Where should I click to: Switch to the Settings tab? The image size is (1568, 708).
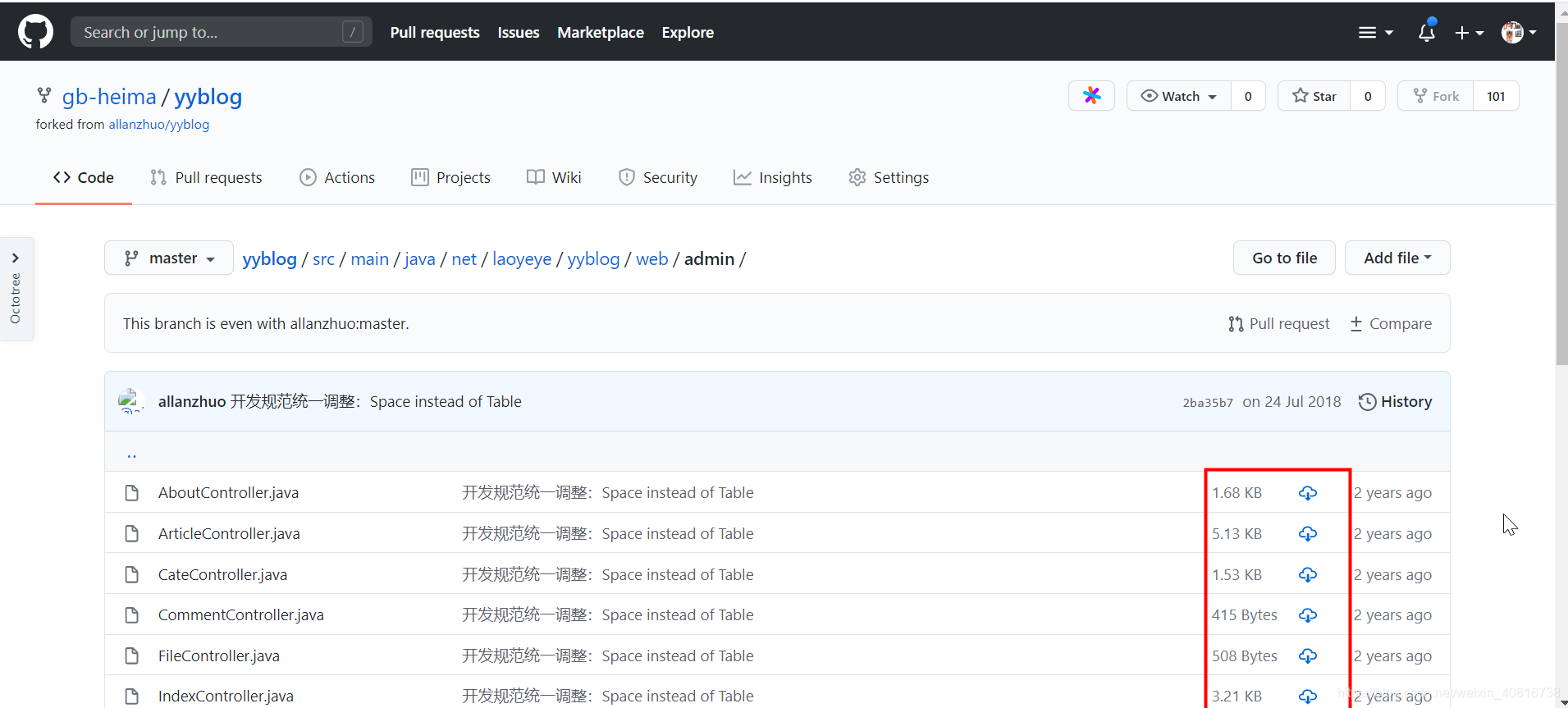[889, 177]
